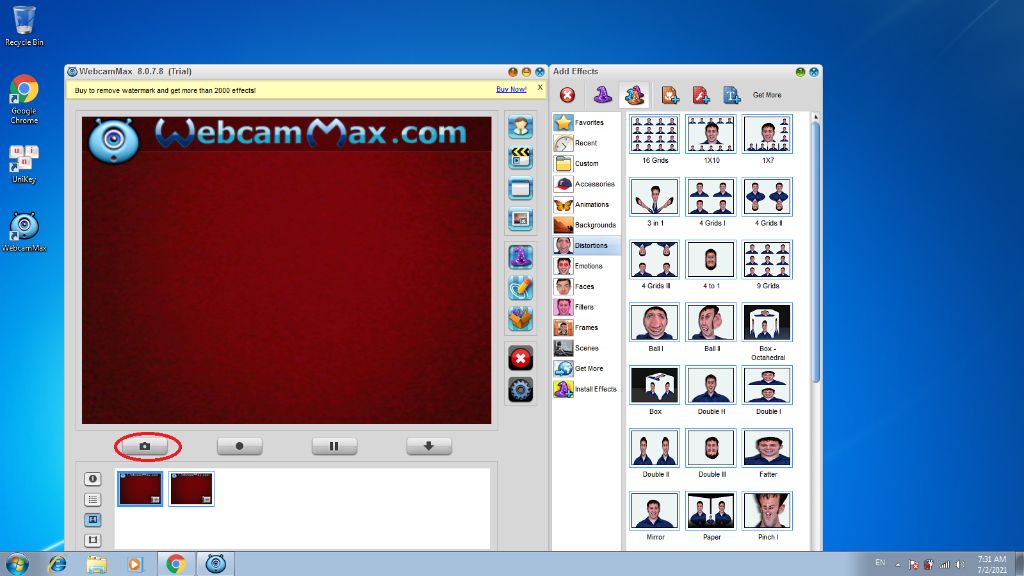Apply the Fatter effect
Image resolution: width=1024 pixels, height=576 pixels.
(767, 448)
